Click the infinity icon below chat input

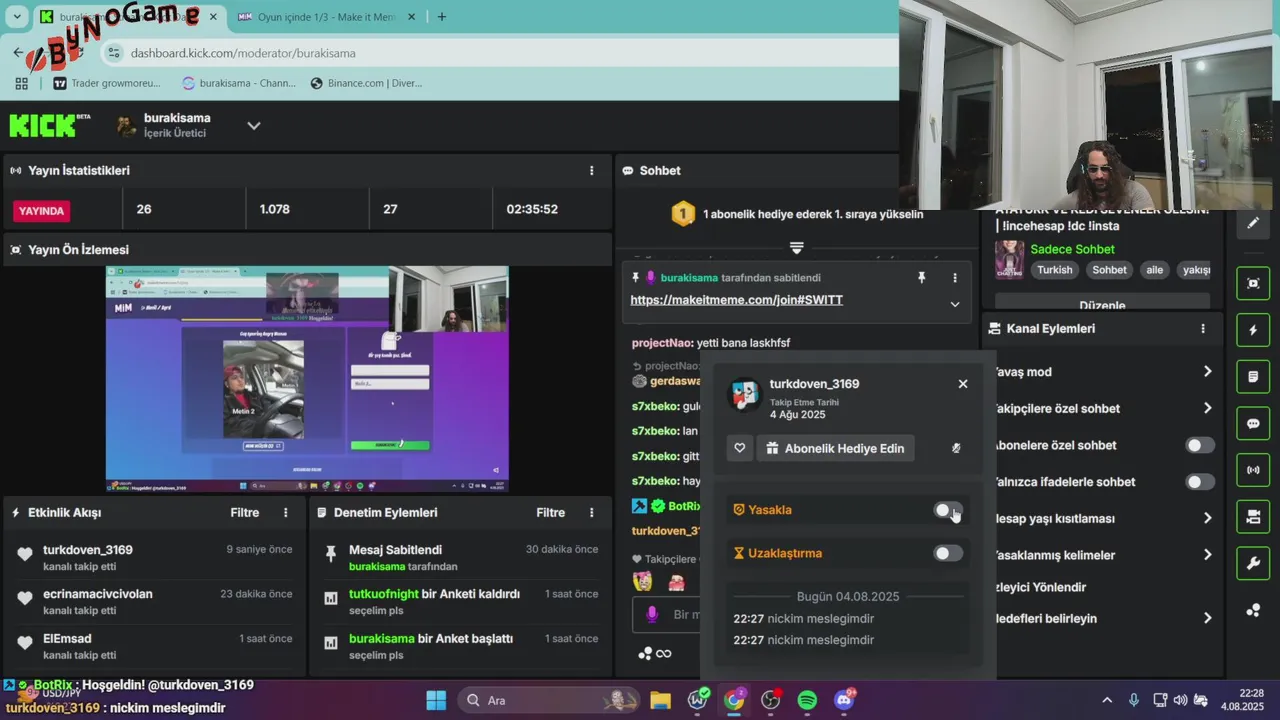pos(664,654)
